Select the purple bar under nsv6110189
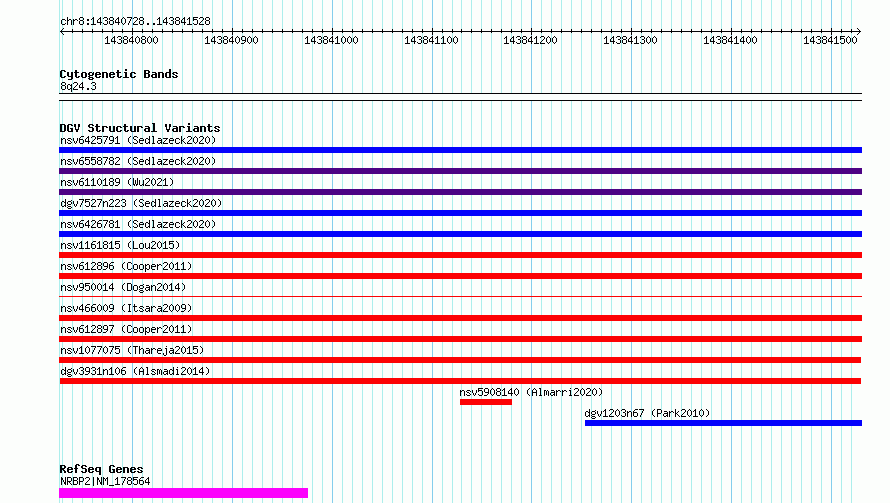 (x=460, y=192)
